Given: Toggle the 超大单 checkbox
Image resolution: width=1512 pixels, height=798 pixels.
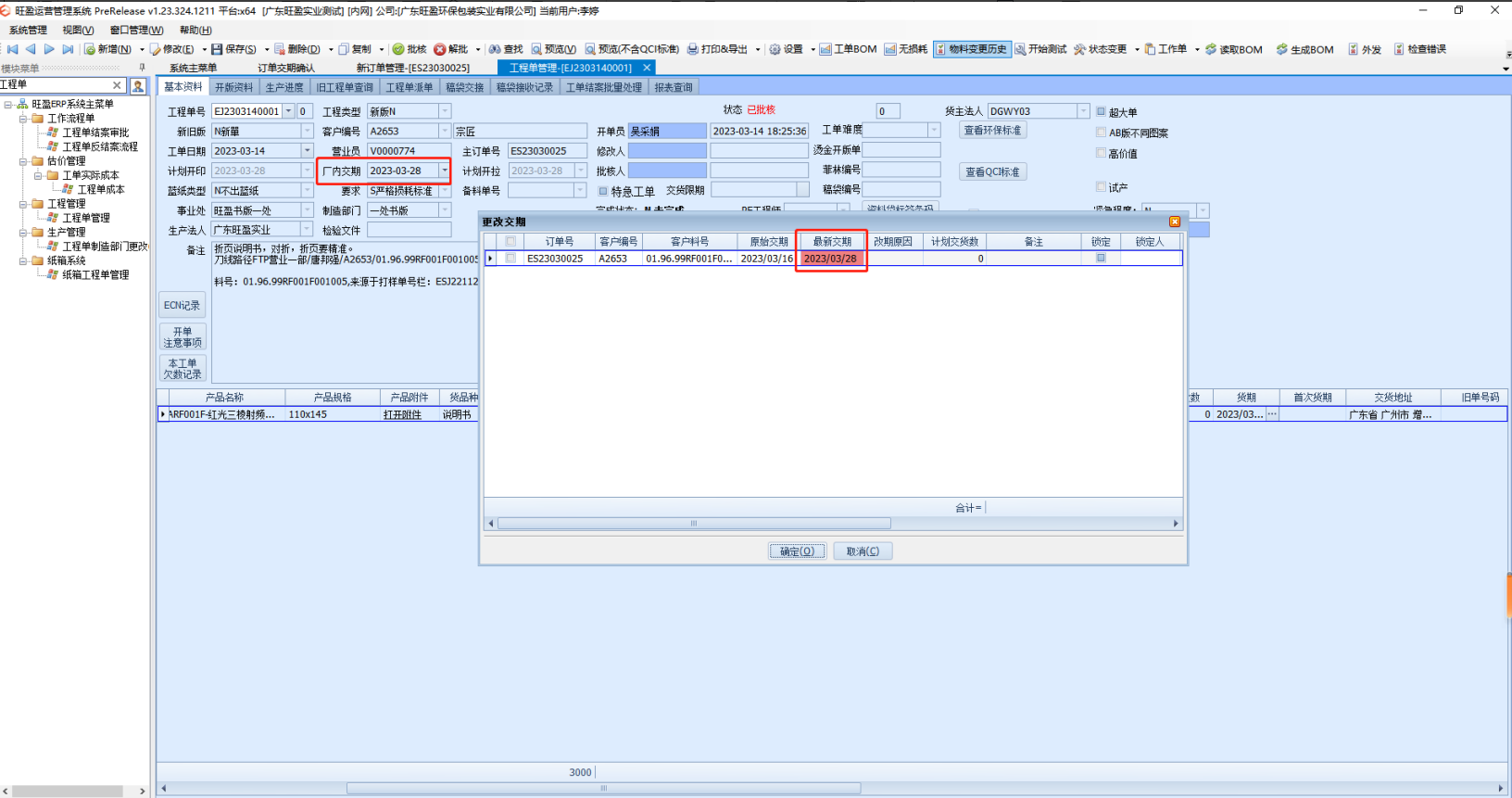Looking at the screenshot, I should pos(1101,111).
